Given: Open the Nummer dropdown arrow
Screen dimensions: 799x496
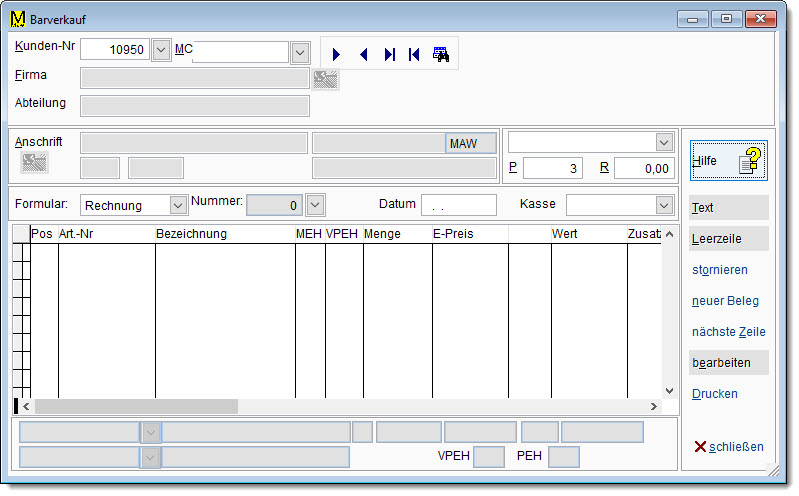Looking at the screenshot, I should coord(314,205).
